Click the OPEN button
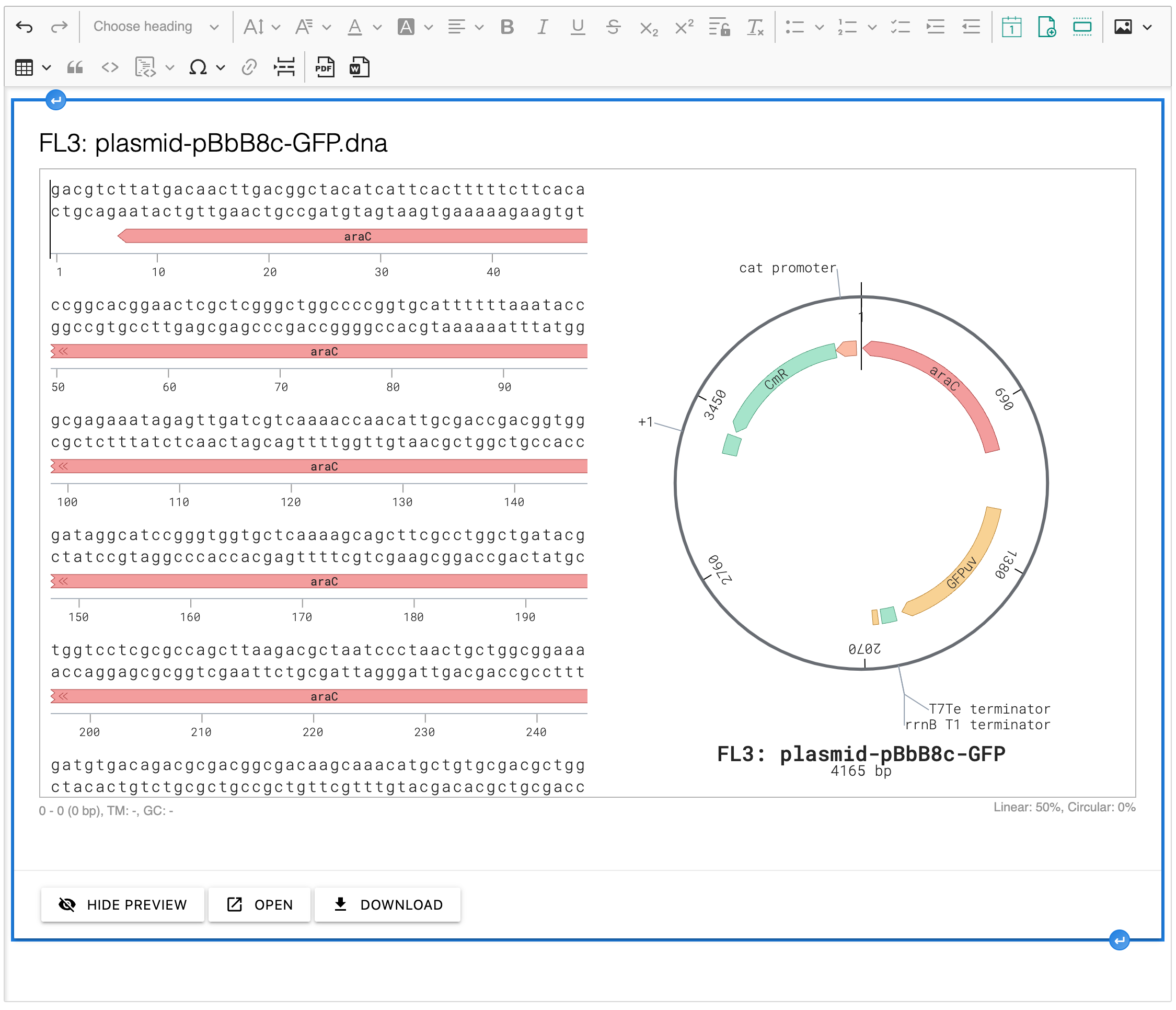The image size is (1176, 1010). click(x=259, y=904)
